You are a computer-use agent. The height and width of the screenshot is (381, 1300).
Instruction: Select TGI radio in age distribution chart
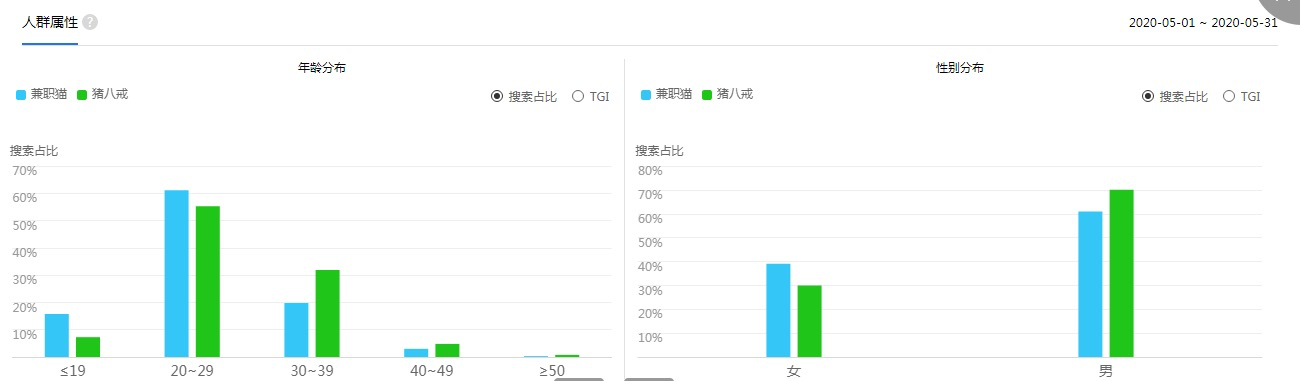[x=590, y=96]
